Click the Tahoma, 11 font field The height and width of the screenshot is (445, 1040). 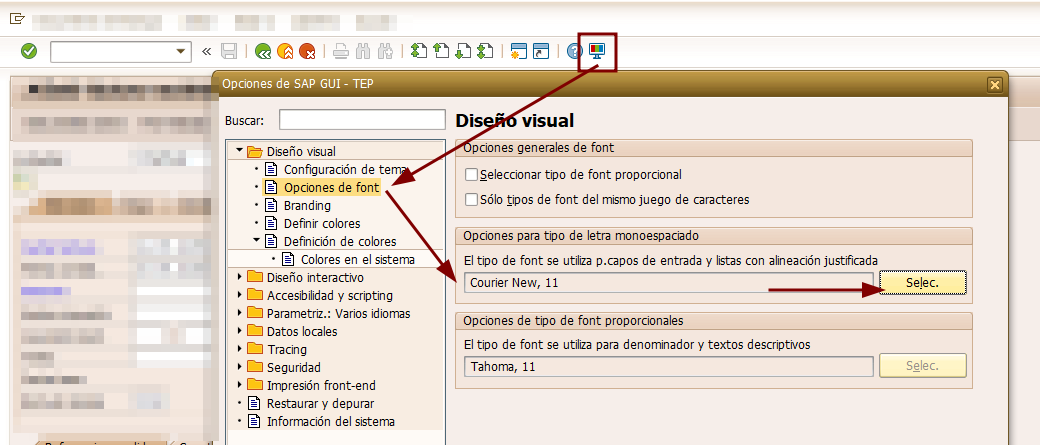point(669,366)
